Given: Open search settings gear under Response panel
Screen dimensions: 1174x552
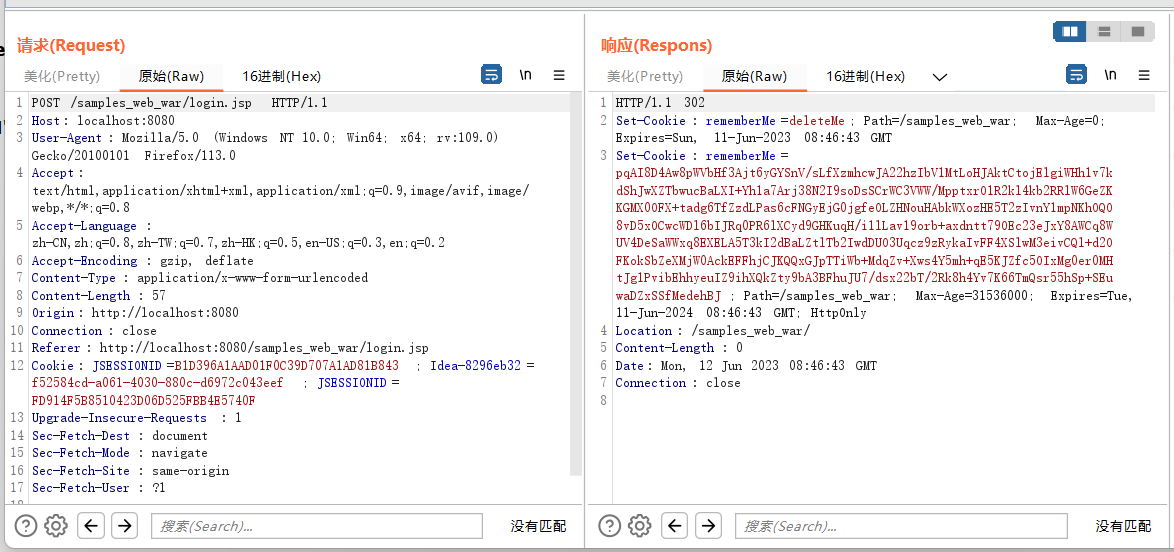Looking at the screenshot, I should (640, 526).
